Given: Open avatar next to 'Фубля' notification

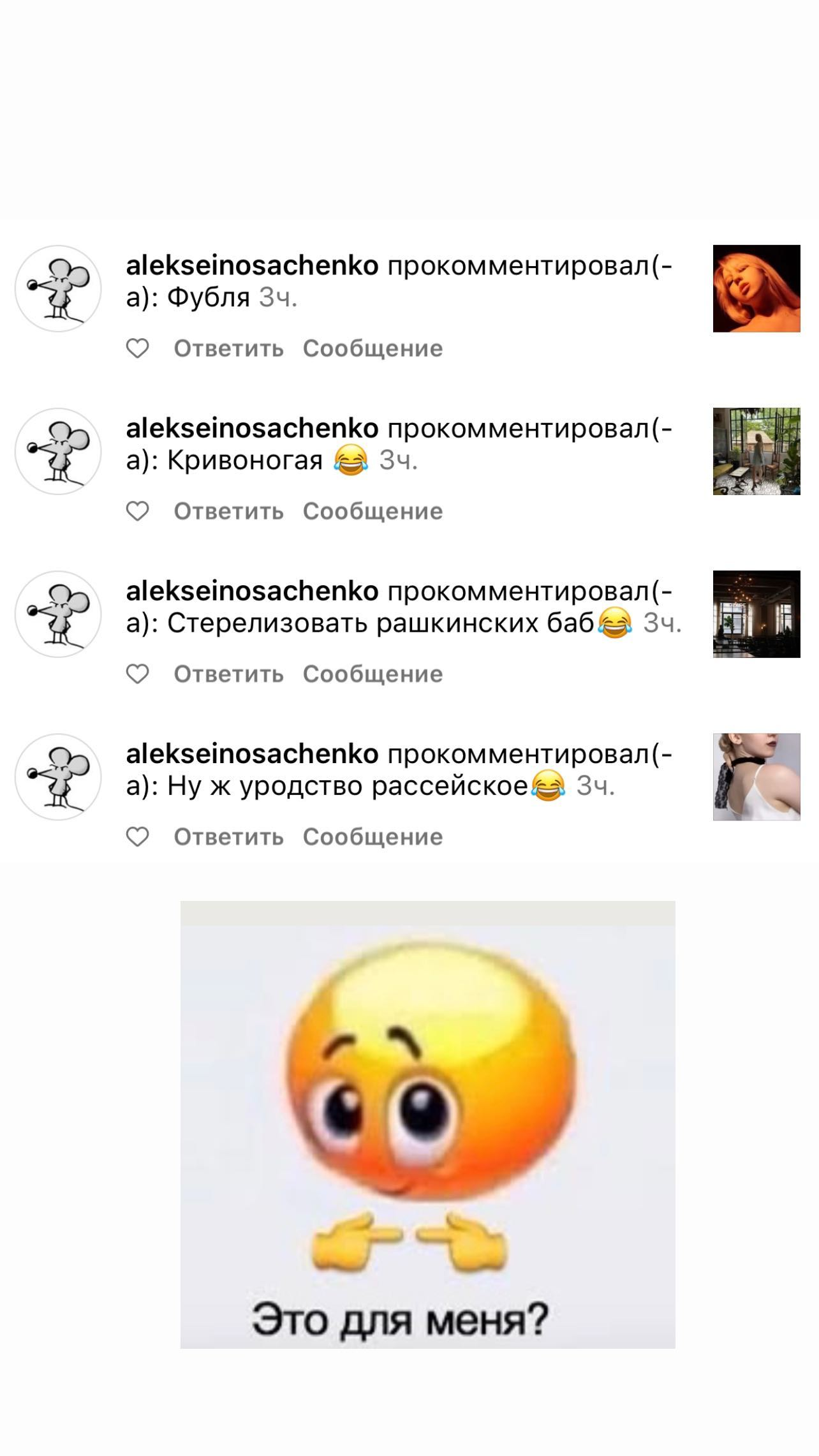Looking at the screenshot, I should (x=58, y=288).
